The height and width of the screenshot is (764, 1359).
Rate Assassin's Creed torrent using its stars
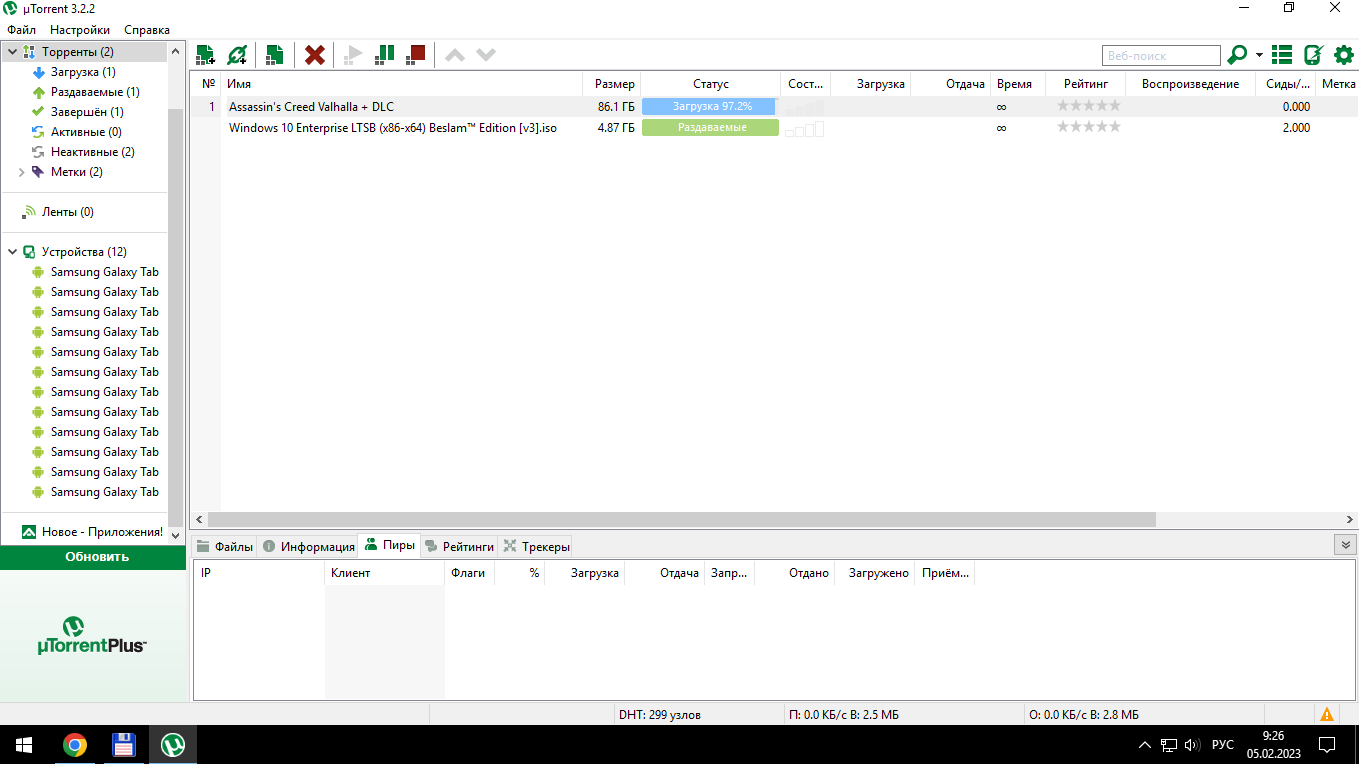[x=1089, y=106]
